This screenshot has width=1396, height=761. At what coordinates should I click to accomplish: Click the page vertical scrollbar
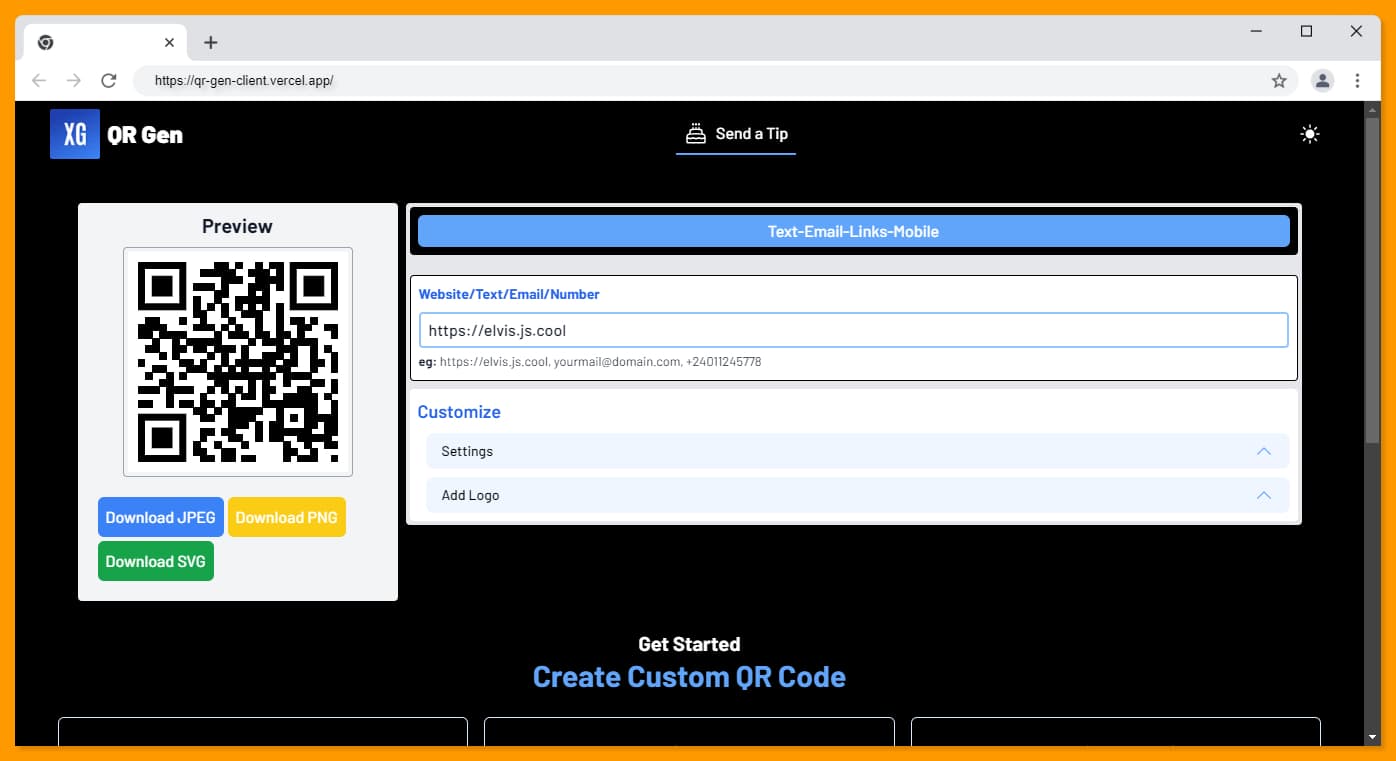[1372, 280]
